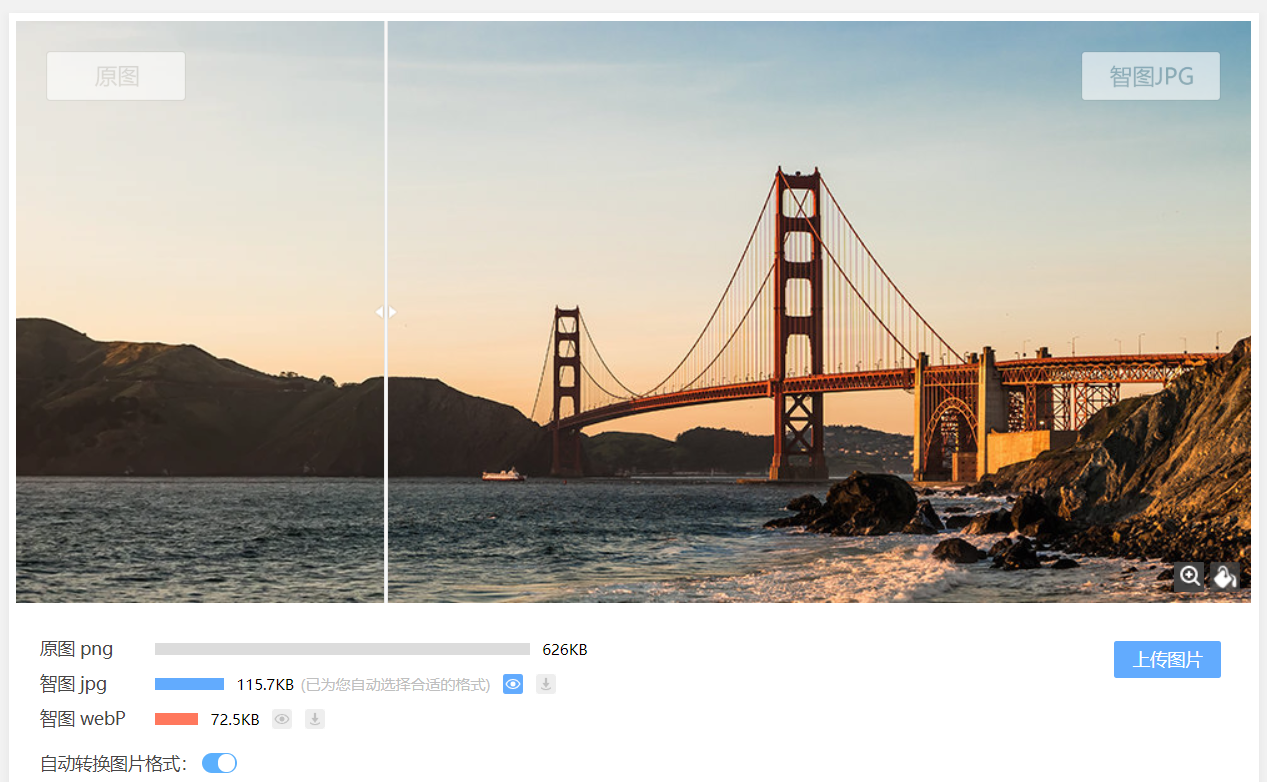Click the blue 智图 jpg size bar

pos(189,684)
